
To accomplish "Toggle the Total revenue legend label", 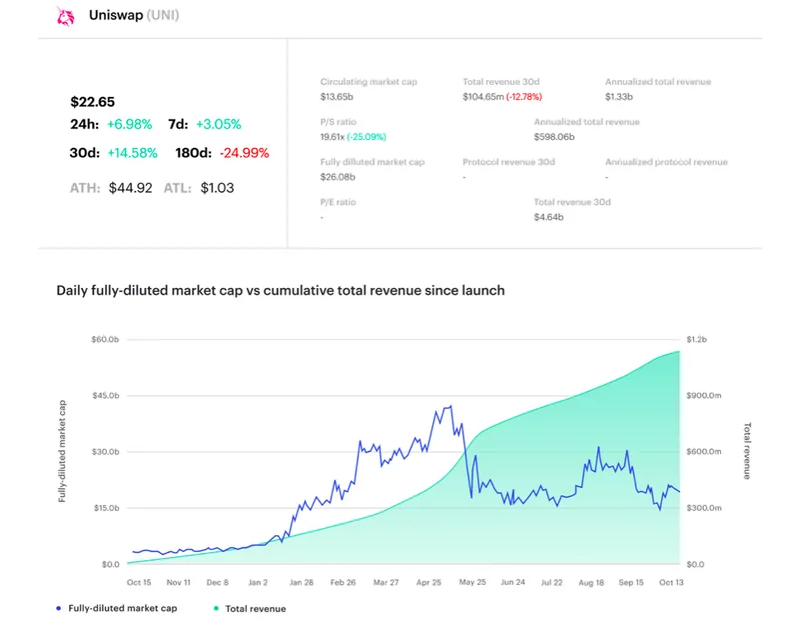I will point(255,608).
